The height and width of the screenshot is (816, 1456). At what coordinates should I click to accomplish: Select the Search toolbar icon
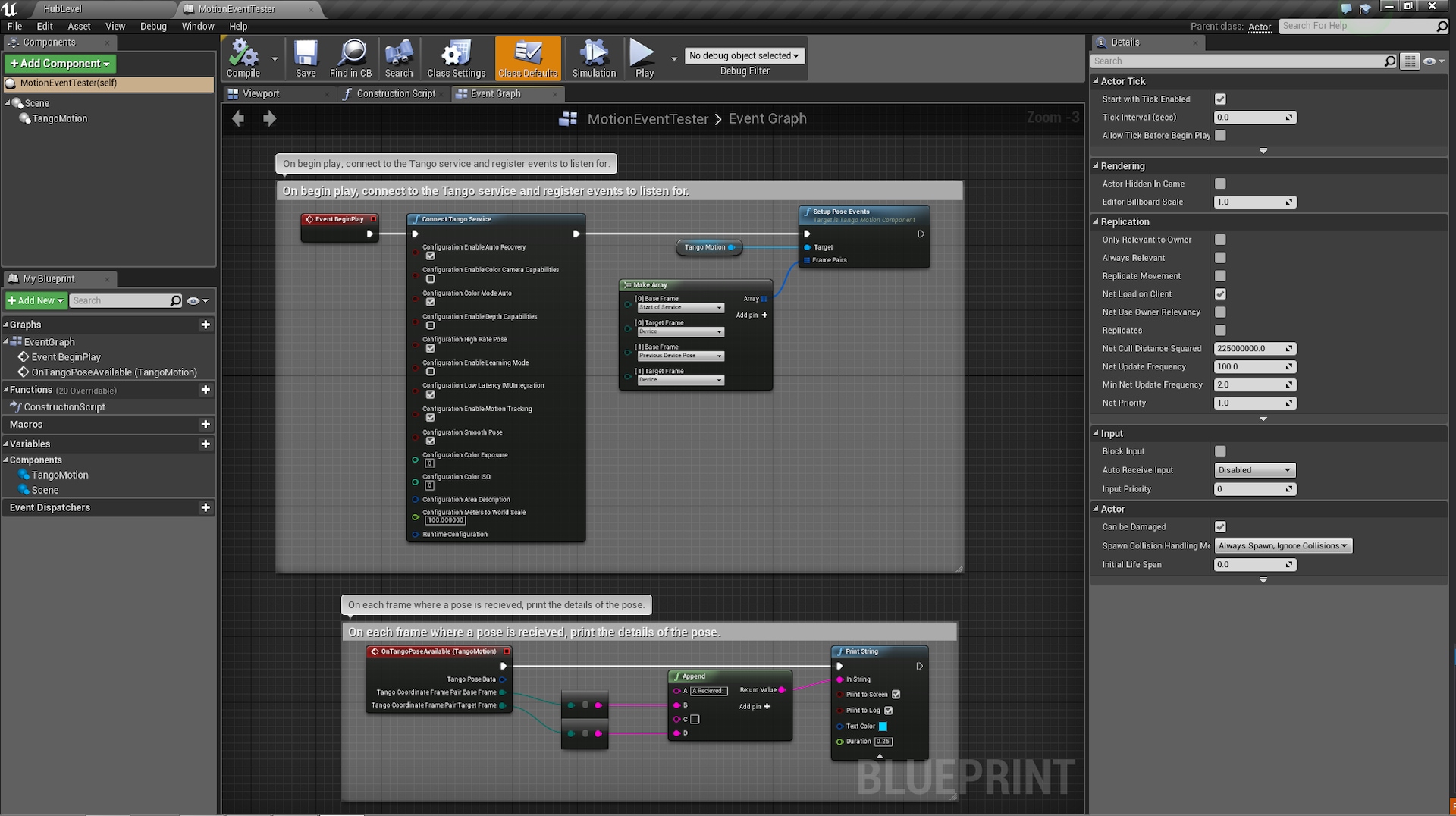(399, 57)
